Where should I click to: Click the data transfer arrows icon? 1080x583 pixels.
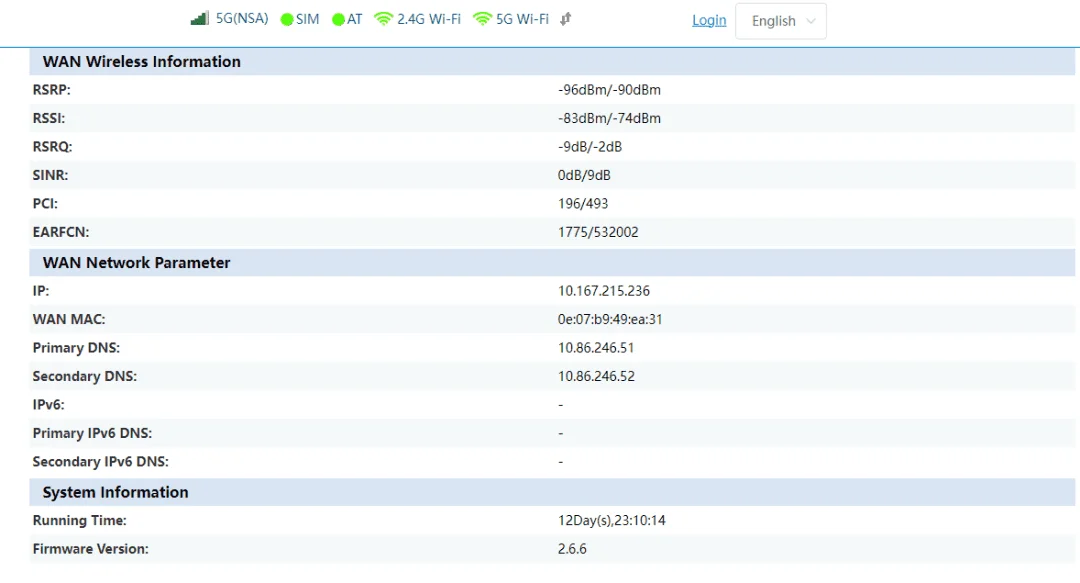tap(565, 19)
